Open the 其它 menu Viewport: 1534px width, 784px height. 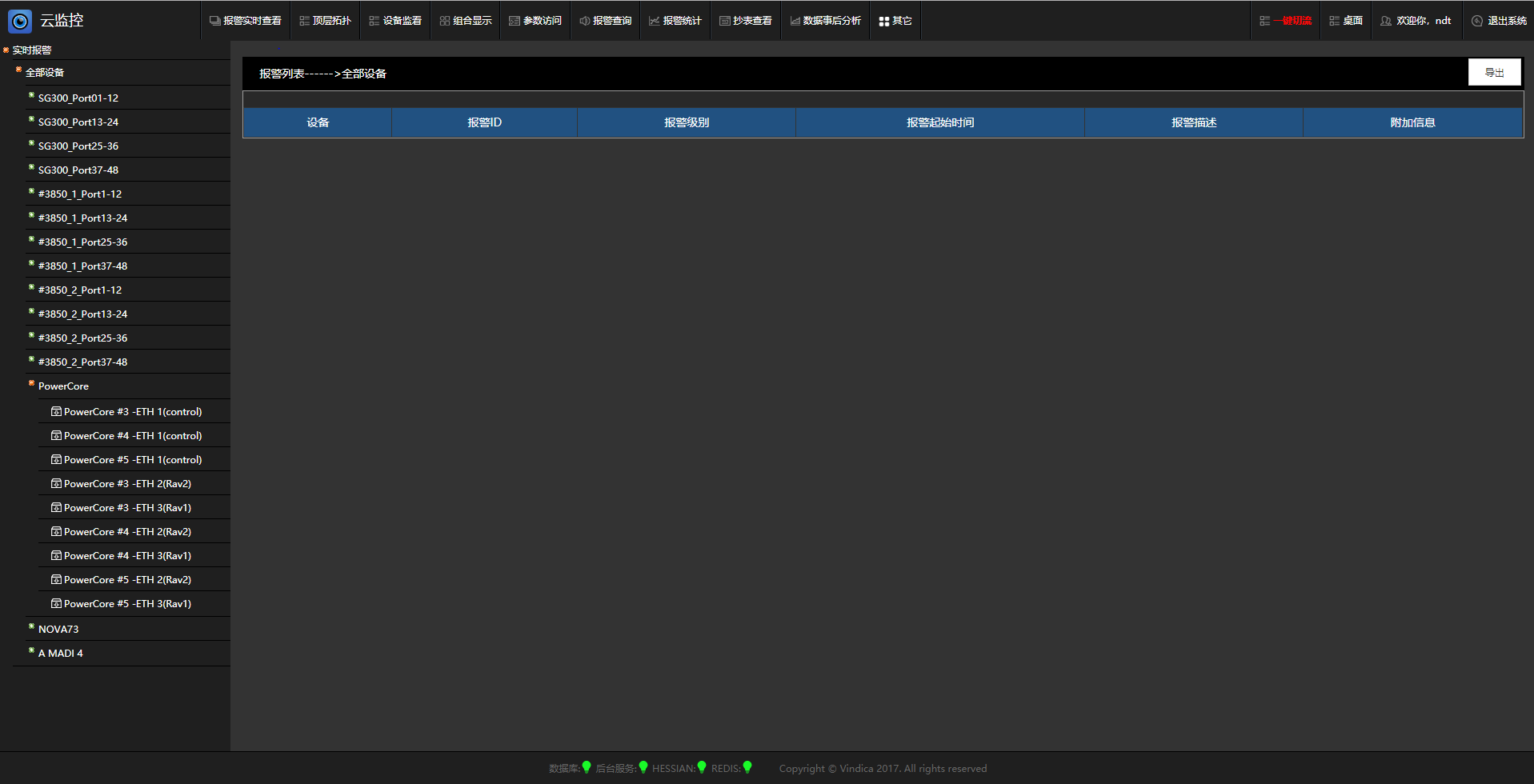[895, 21]
